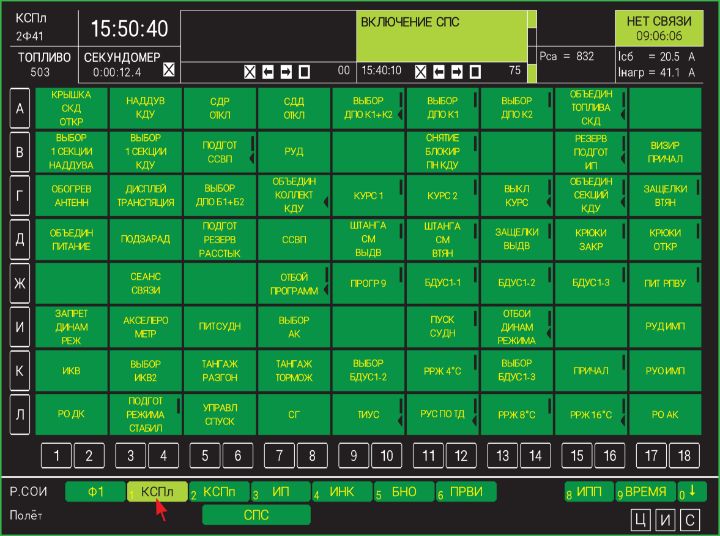Viewport: 720px width, 536px height.
Task: Click the X icon left of the 00 counter arrows
Action: tap(251, 71)
